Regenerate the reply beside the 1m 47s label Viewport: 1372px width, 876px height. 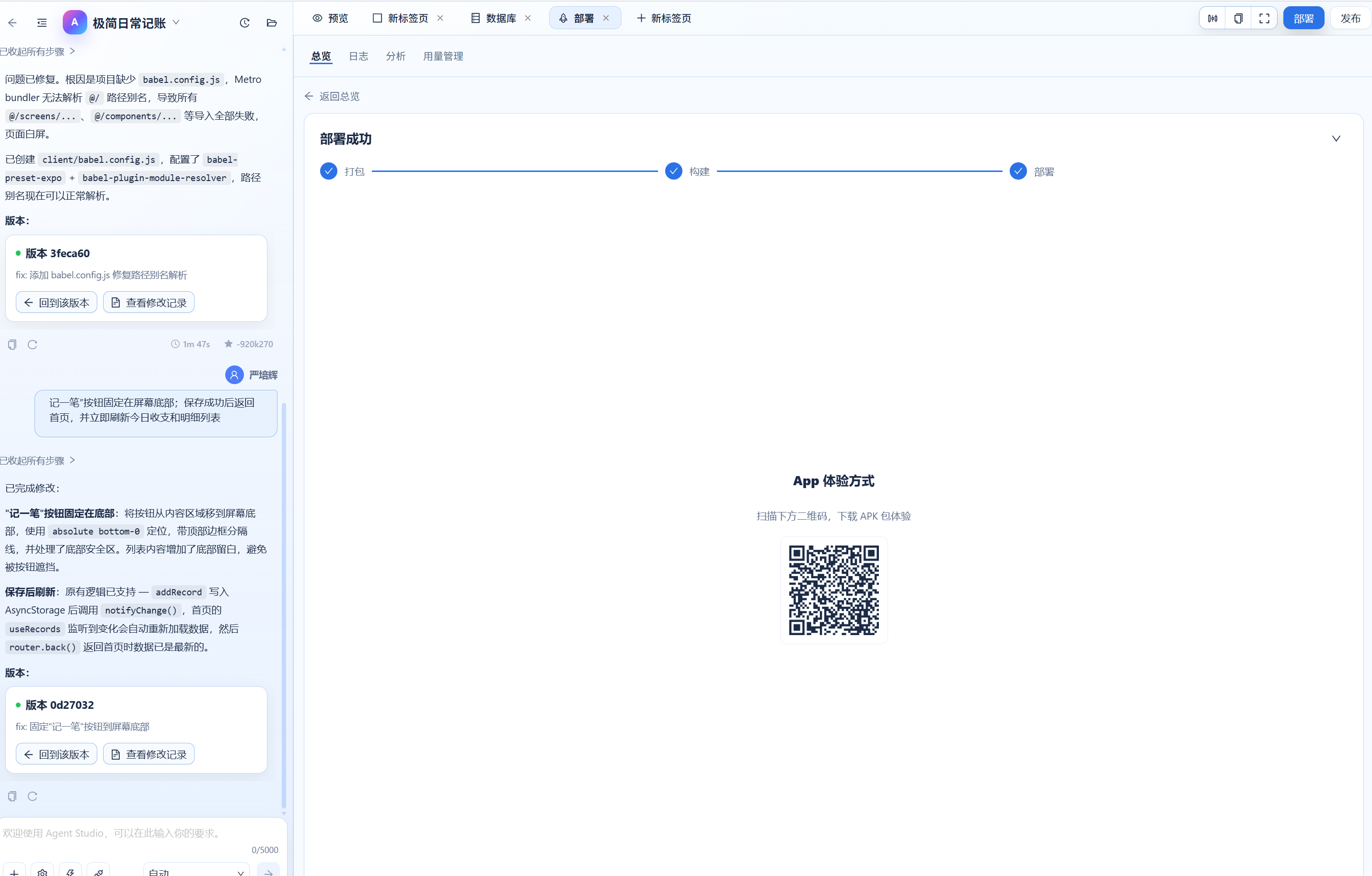tap(33, 344)
